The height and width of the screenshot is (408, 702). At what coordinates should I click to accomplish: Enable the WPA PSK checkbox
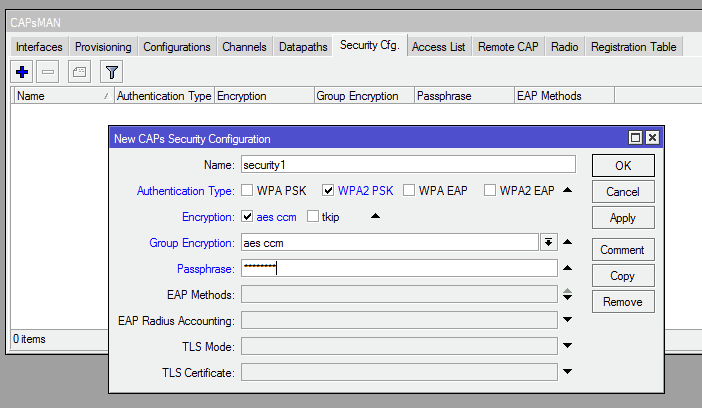(247, 190)
